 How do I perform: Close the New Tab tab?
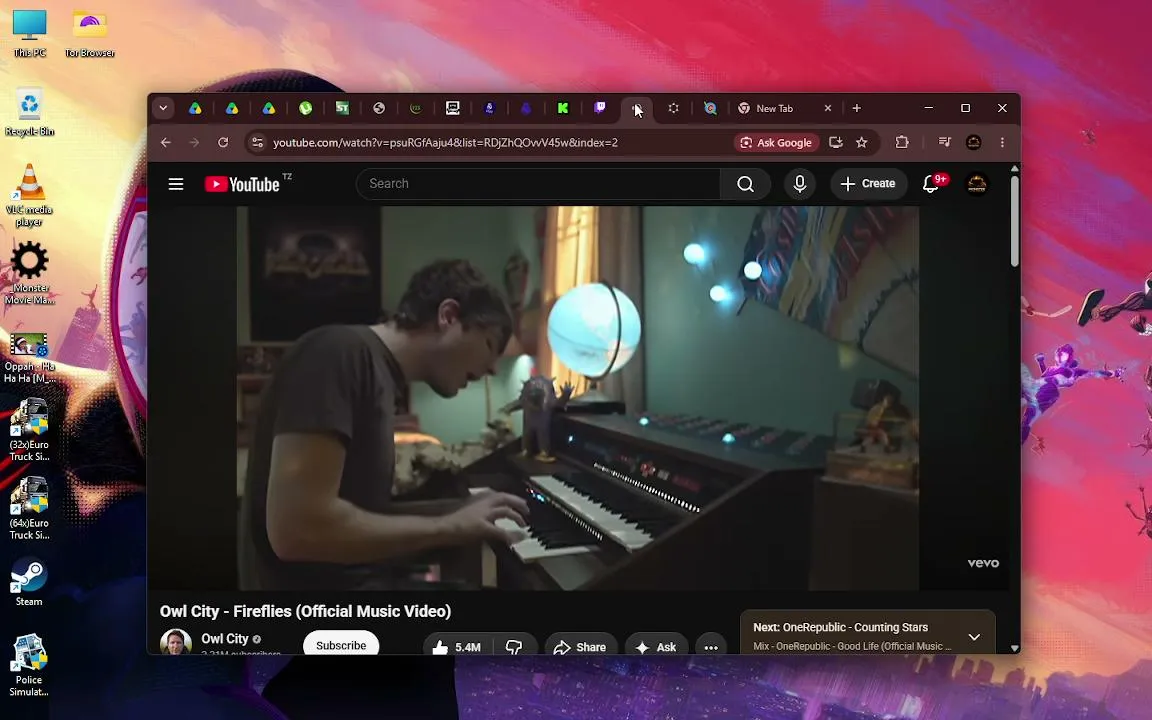(x=828, y=108)
